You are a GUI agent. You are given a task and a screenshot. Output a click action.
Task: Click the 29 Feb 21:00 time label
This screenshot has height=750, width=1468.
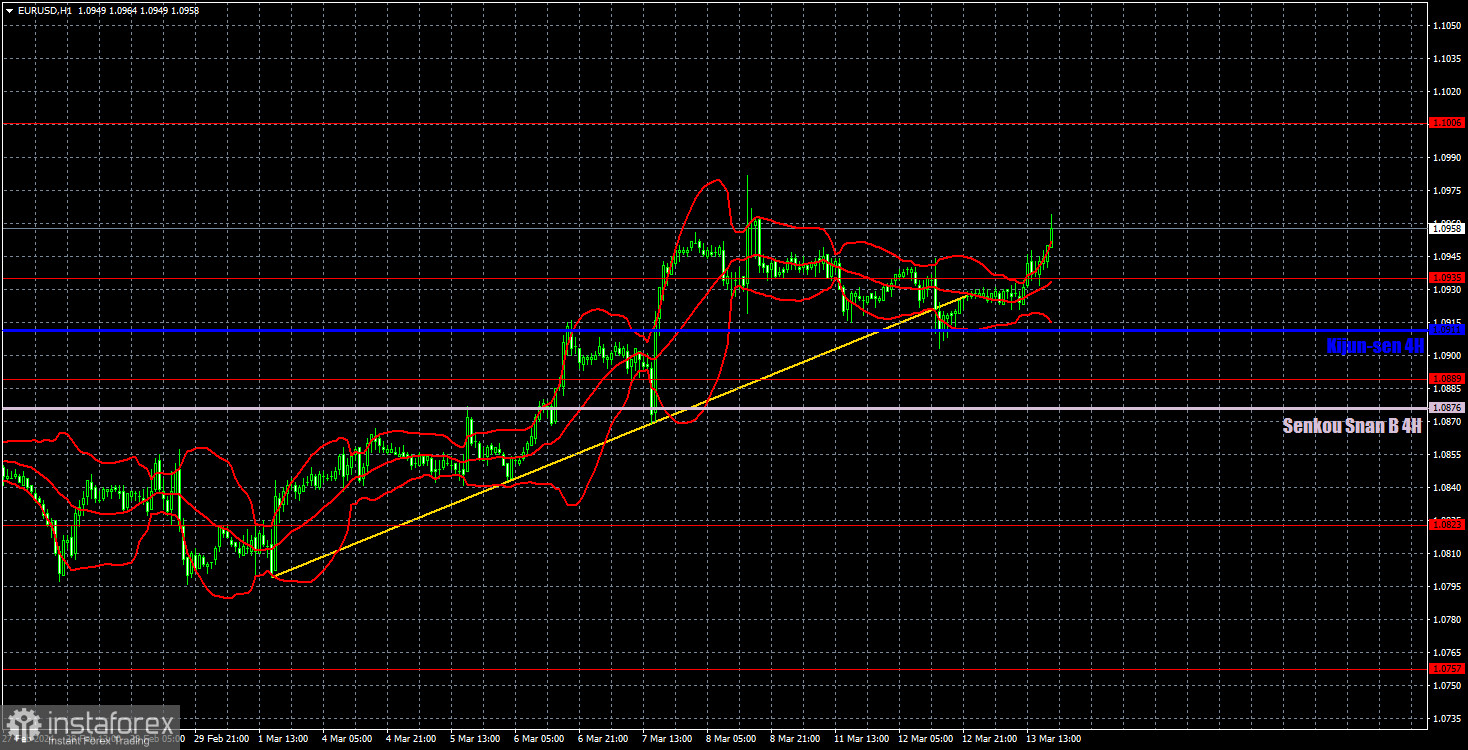220,739
